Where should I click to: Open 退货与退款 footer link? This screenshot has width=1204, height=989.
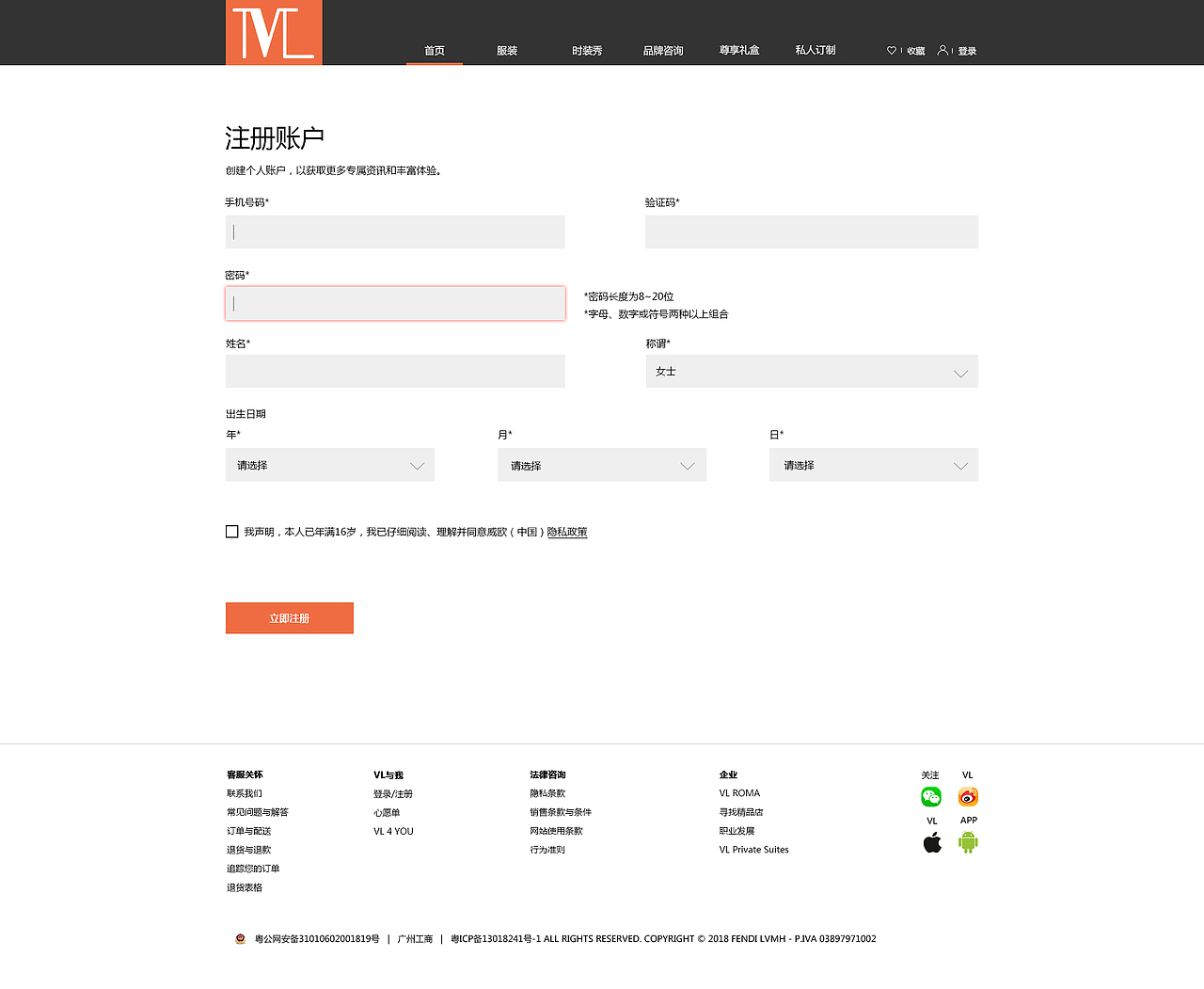pos(249,850)
